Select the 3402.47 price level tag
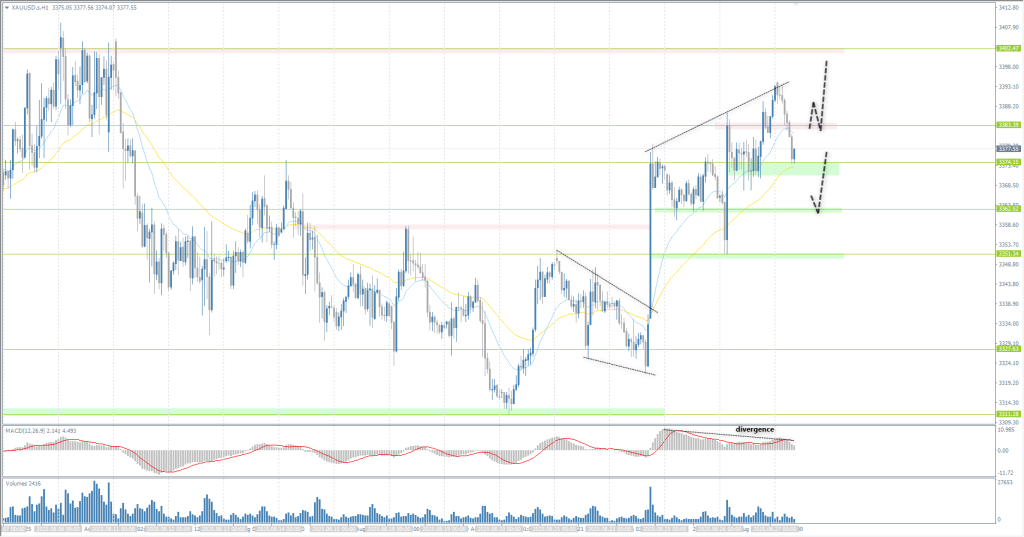The height and width of the screenshot is (537, 1024). tap(1008, 48)
